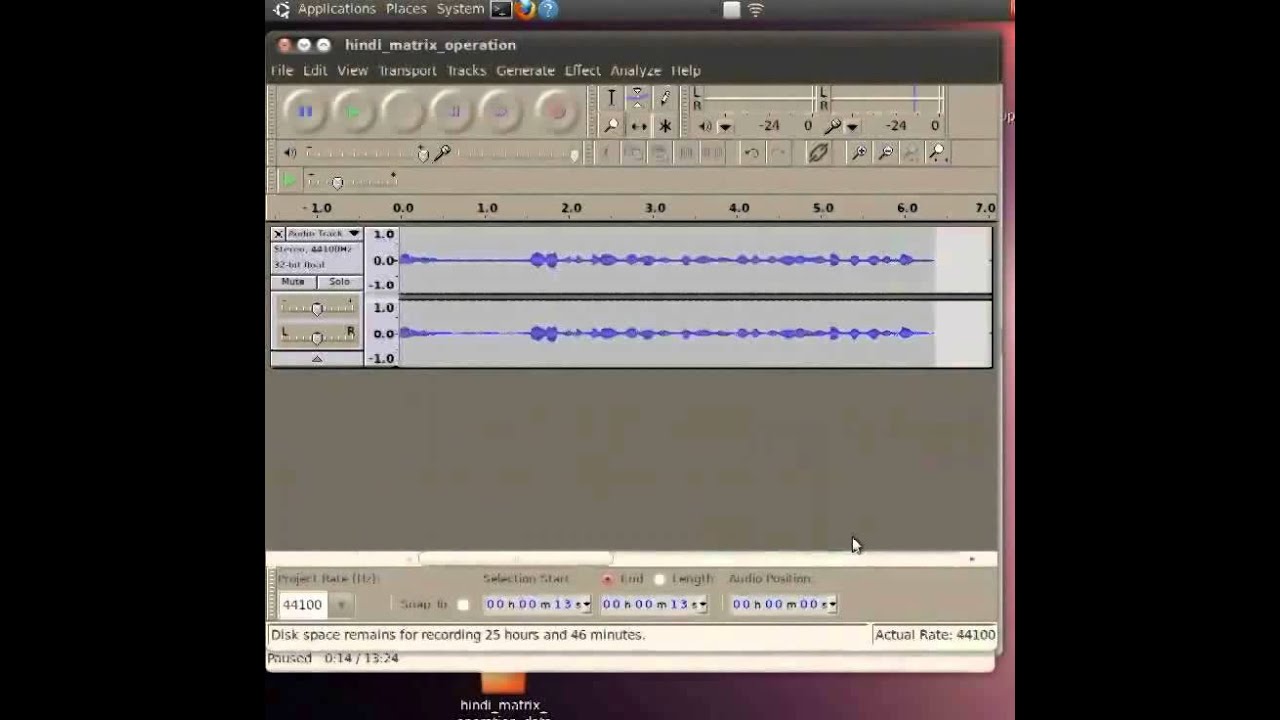Image resolution: width=1280 pixels, height=720 pixels.
Task: Solo the audio track
Action: coord(340,282)
